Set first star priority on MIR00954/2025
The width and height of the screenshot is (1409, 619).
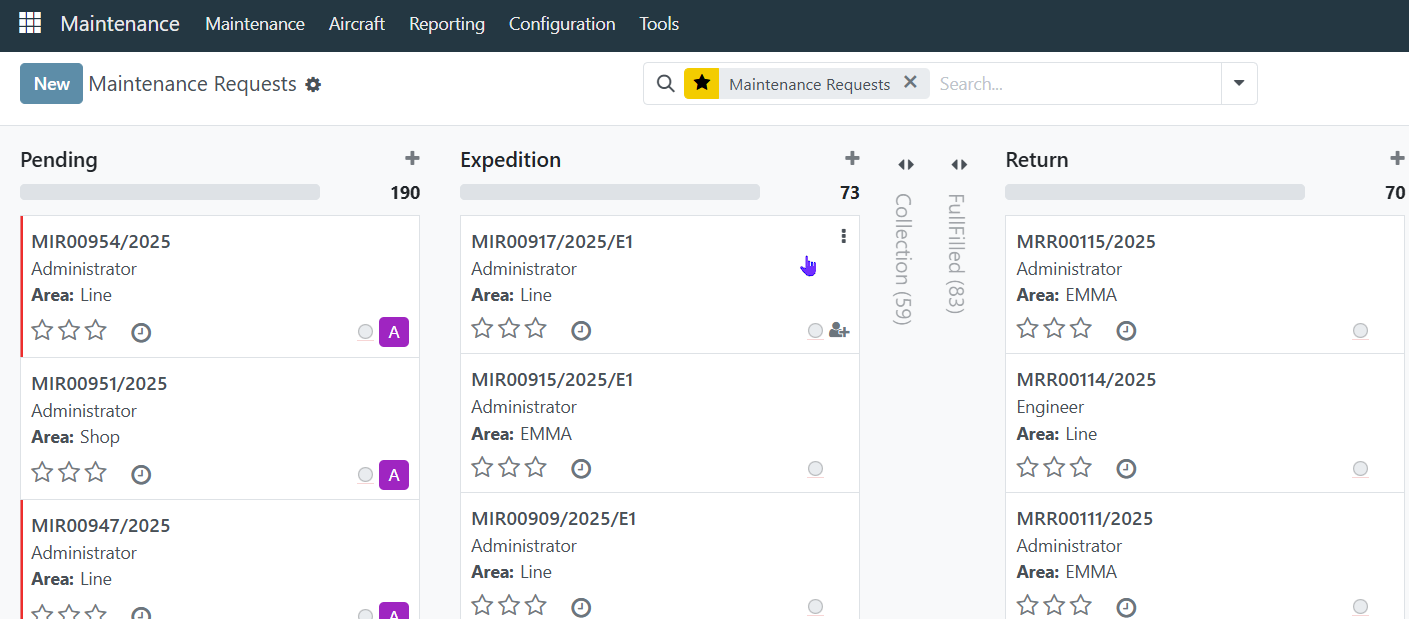point(42,330)
